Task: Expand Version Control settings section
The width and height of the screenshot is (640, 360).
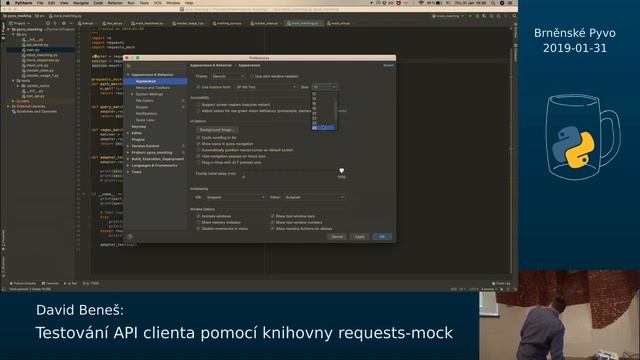Action: point(128,146)
